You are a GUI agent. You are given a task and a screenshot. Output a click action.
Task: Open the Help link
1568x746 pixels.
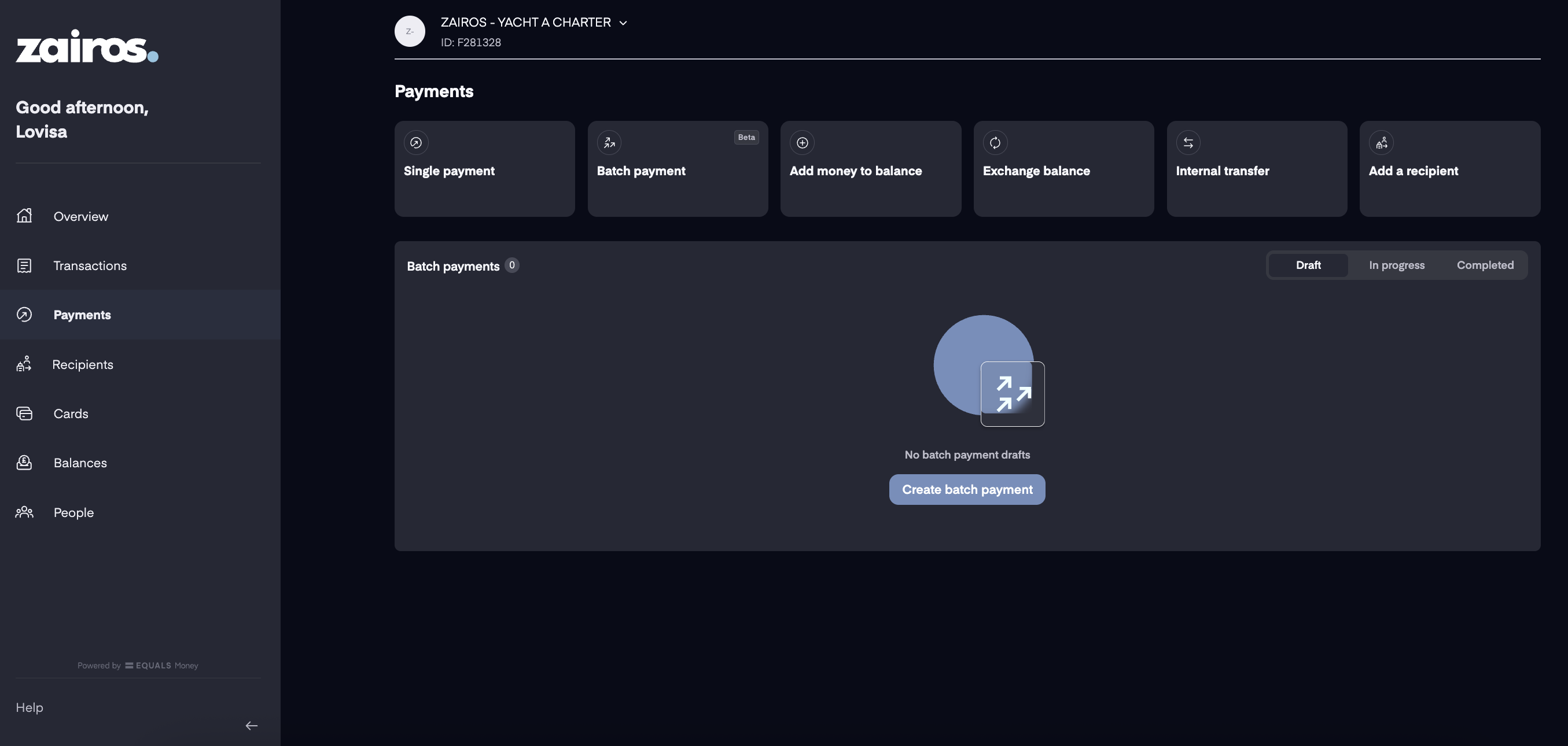click(29, 707)
